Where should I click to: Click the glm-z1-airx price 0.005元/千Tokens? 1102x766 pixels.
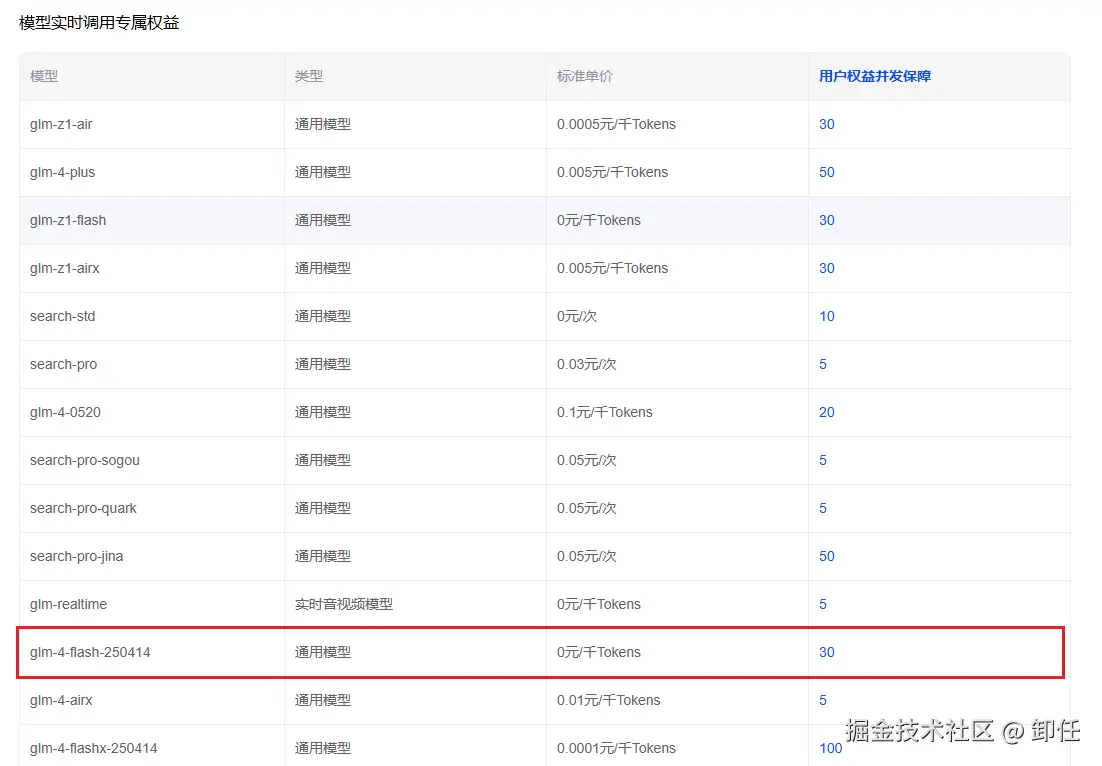tap(612, 268)
